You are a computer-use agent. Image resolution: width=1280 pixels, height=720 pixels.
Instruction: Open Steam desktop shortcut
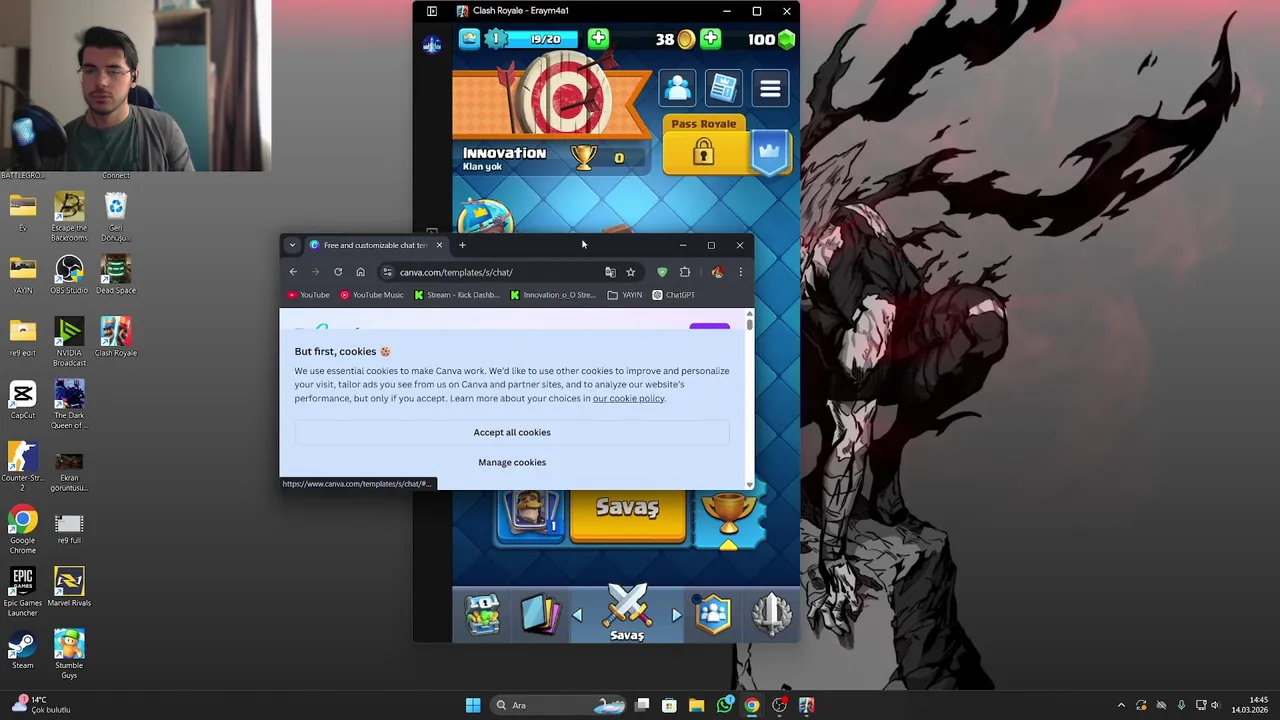23,650
